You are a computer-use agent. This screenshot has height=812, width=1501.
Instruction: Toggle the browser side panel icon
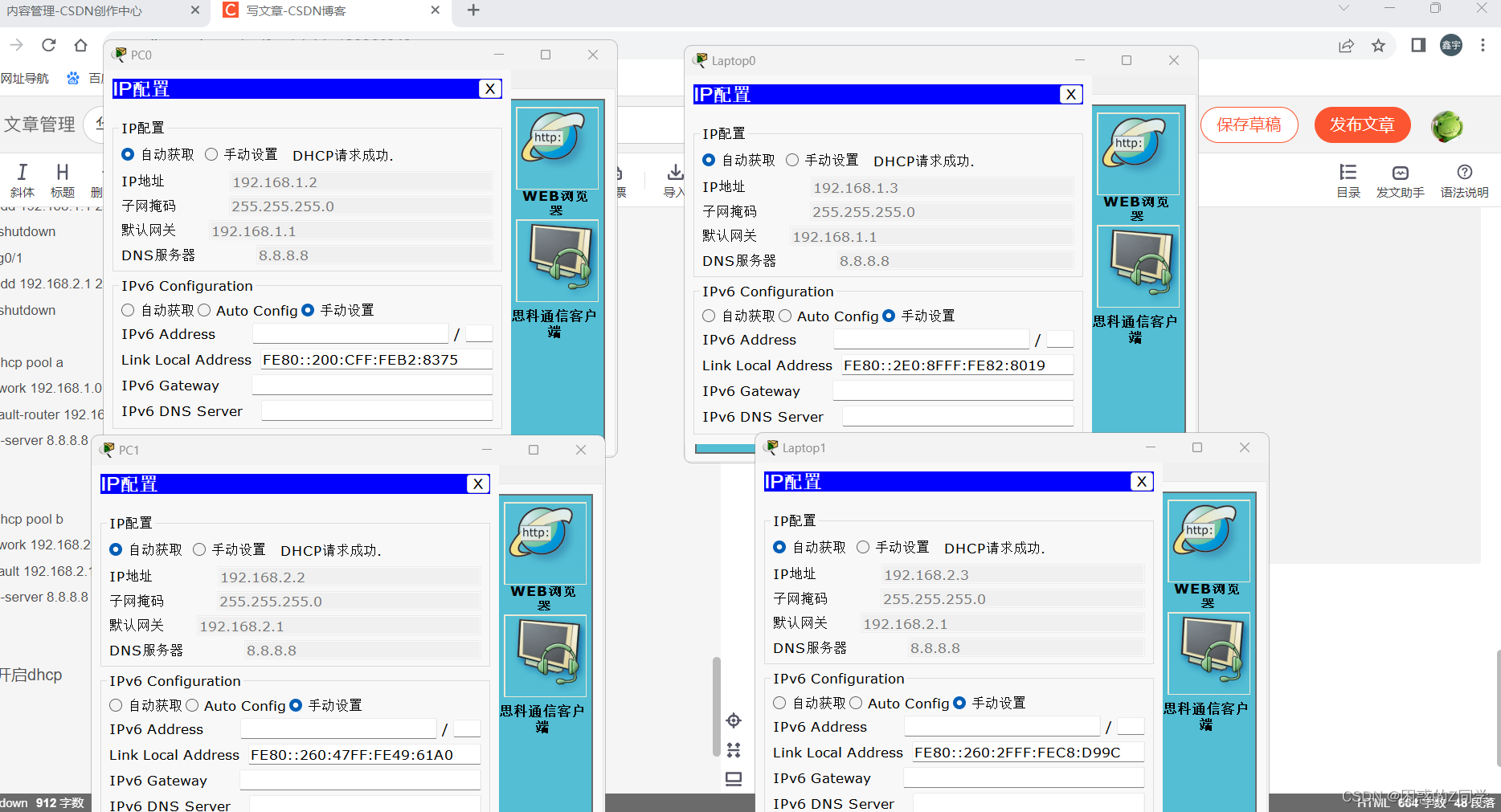(1418, 45)
